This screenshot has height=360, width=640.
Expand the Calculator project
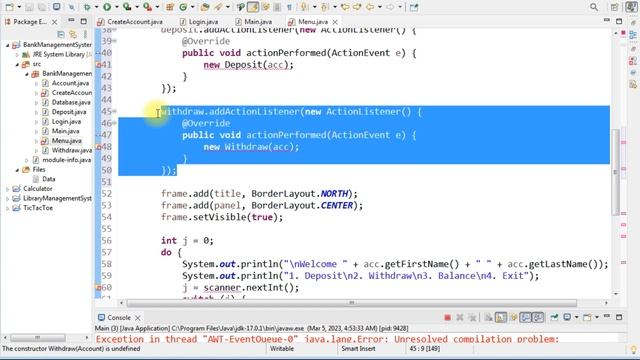pyautogui.click(x=7, y=189)
